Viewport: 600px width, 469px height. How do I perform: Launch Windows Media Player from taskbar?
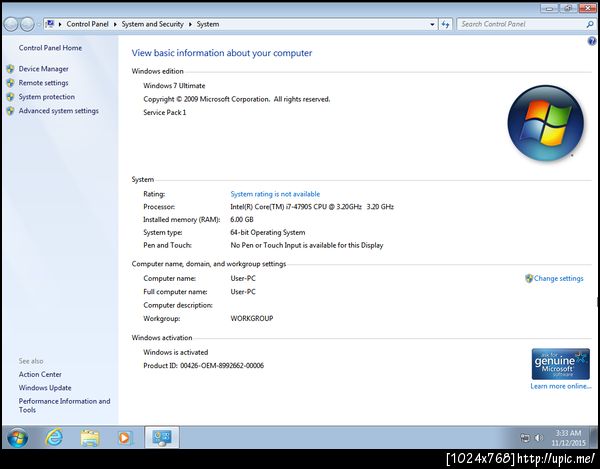tap(125, 438)
